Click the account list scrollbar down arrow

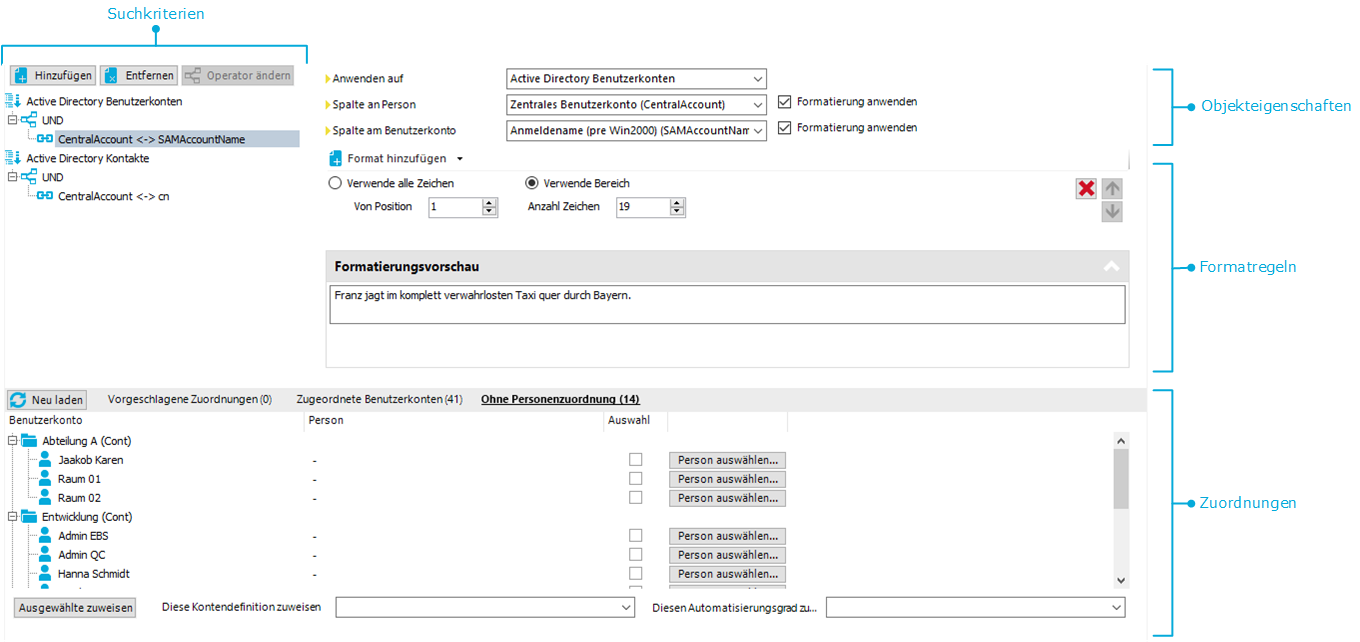pos(1120,580)
